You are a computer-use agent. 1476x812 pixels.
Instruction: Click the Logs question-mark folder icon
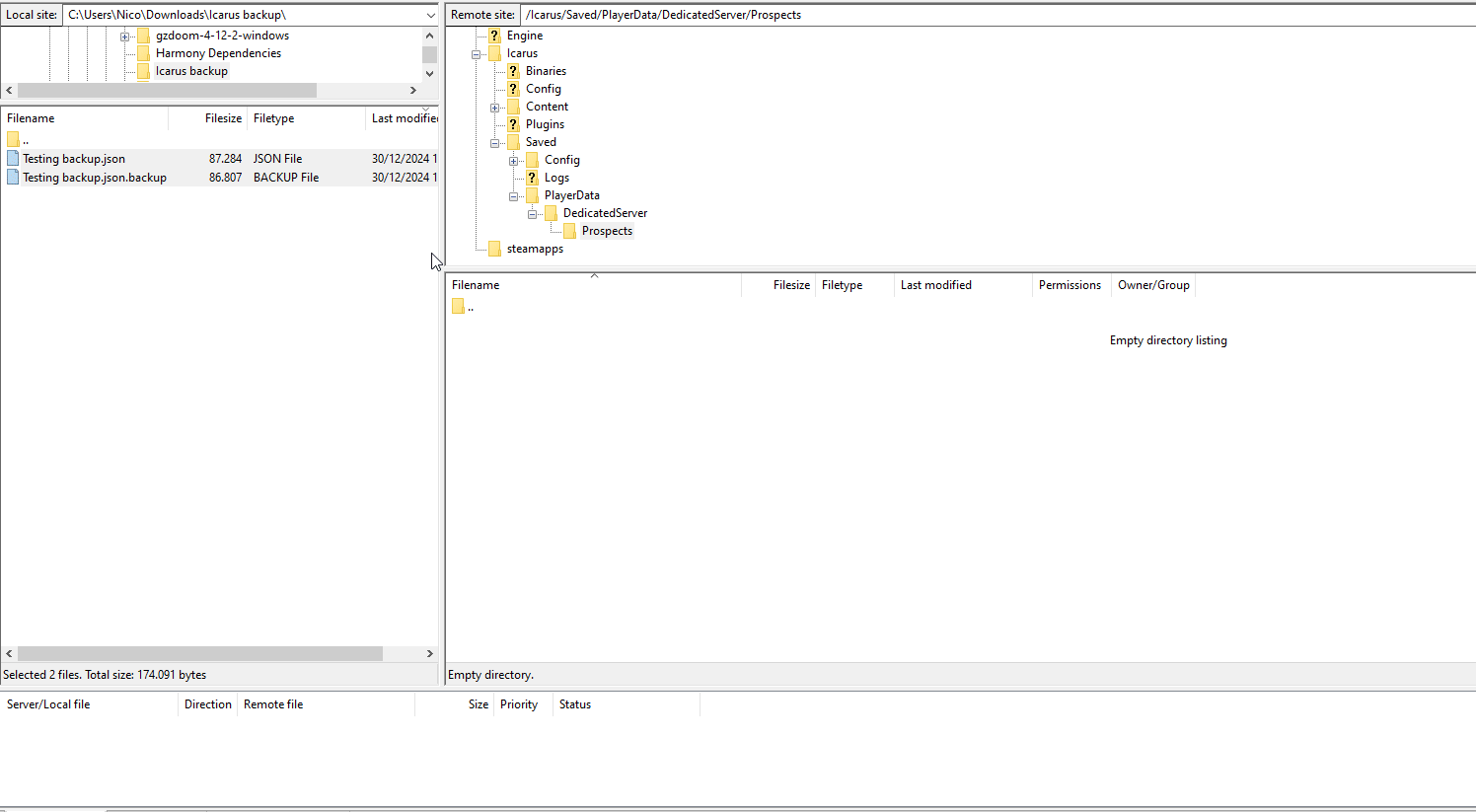tap(532, 178)
